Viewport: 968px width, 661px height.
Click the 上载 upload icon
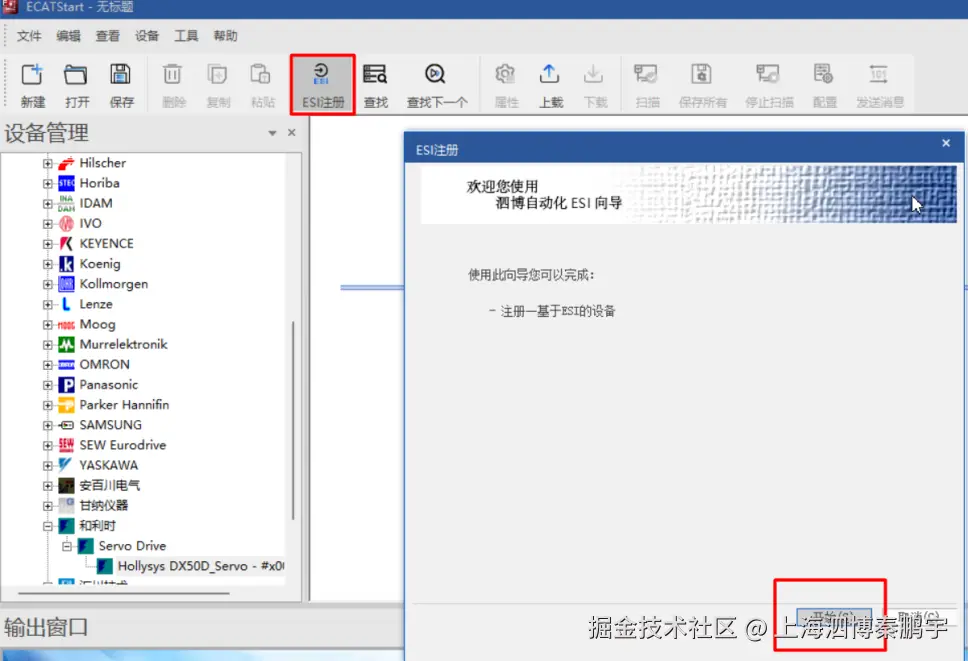click(549, 78)
